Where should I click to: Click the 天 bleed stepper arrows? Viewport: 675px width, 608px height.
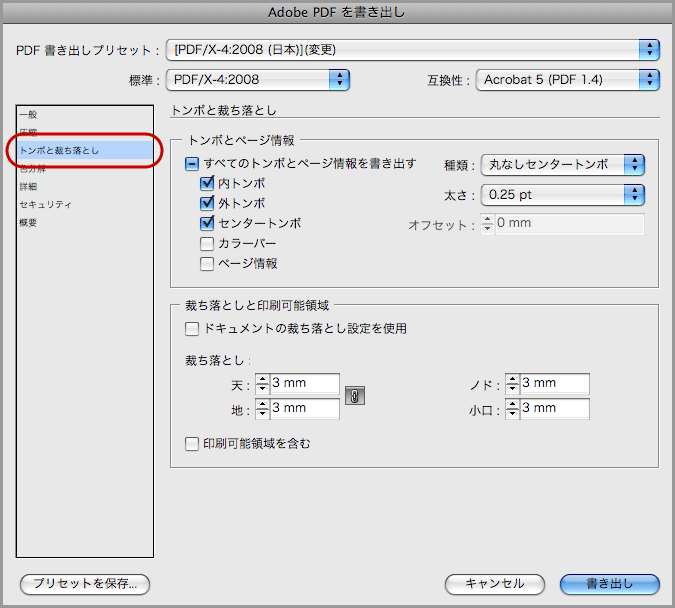coord(262,383)
